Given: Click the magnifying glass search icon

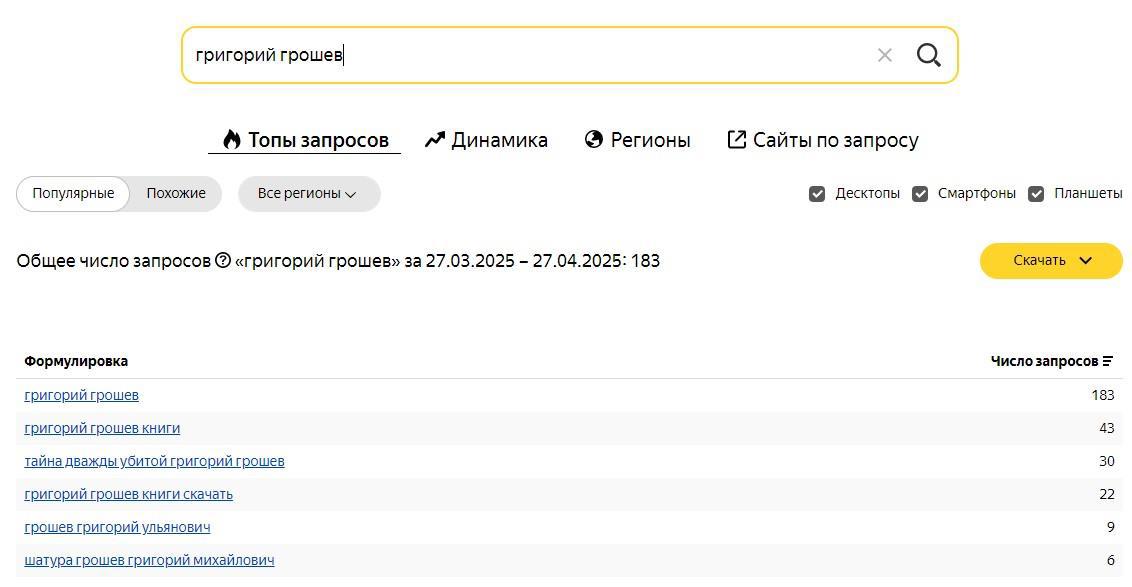Looking at the screenshot, I should click(928, 55).
